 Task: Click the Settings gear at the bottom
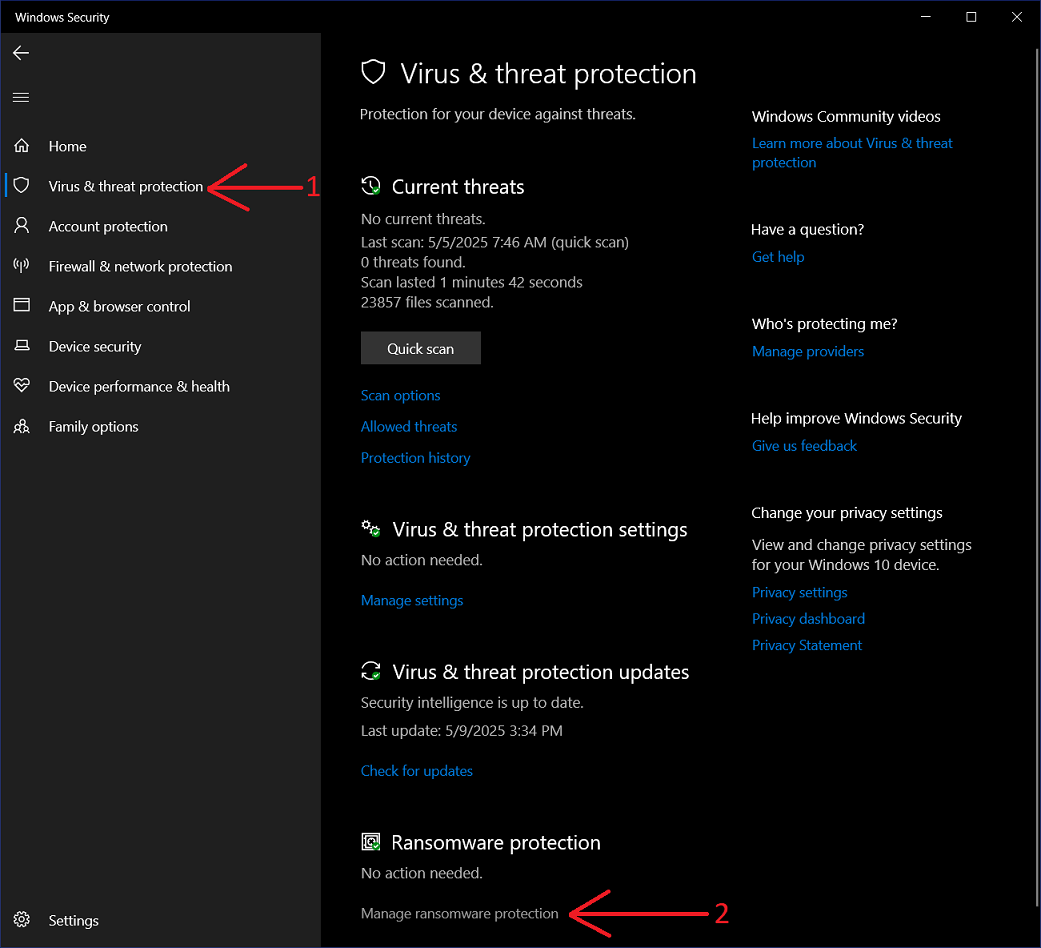(21, 919)
